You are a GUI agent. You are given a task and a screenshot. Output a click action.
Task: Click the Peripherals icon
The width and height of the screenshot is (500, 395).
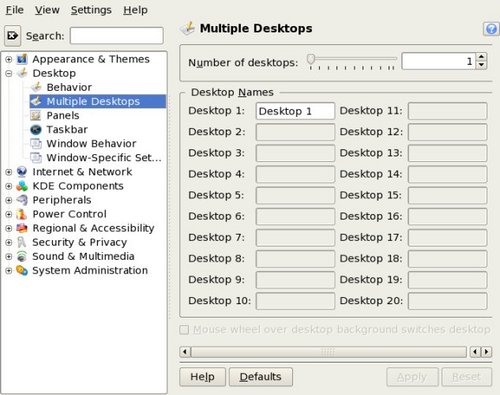pyautogui.click(x=22, y=200)
